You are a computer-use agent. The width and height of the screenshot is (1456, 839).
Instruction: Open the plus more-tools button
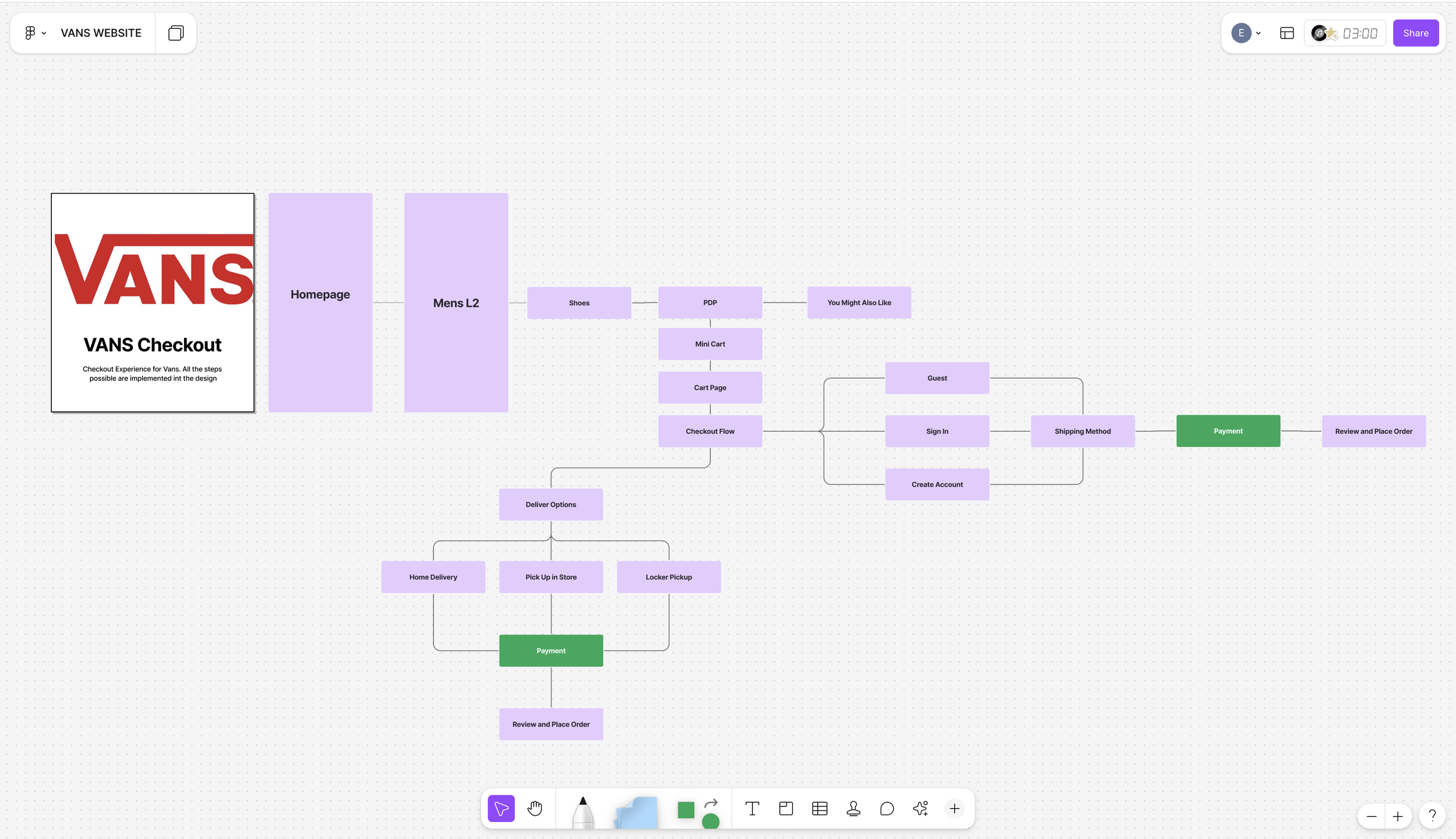click(x=954, y=808)
